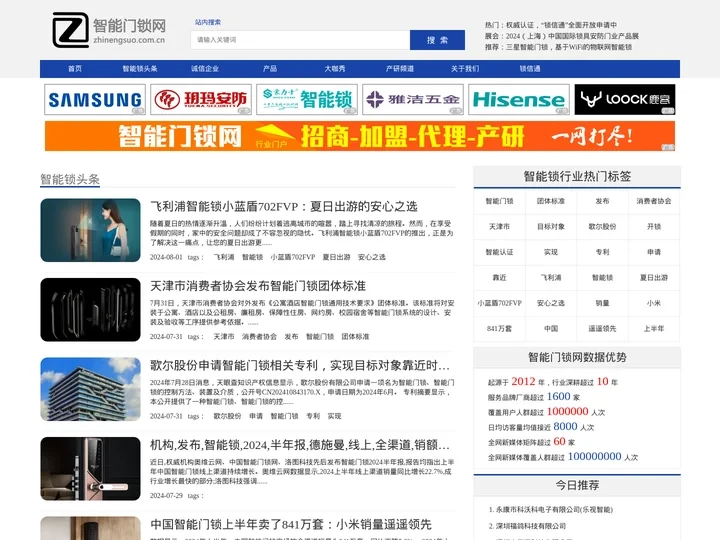
Task: Open the 中国智能门锁上半年卖了841万套 article title
Action: pyautogui.click(x=291, y=524)
